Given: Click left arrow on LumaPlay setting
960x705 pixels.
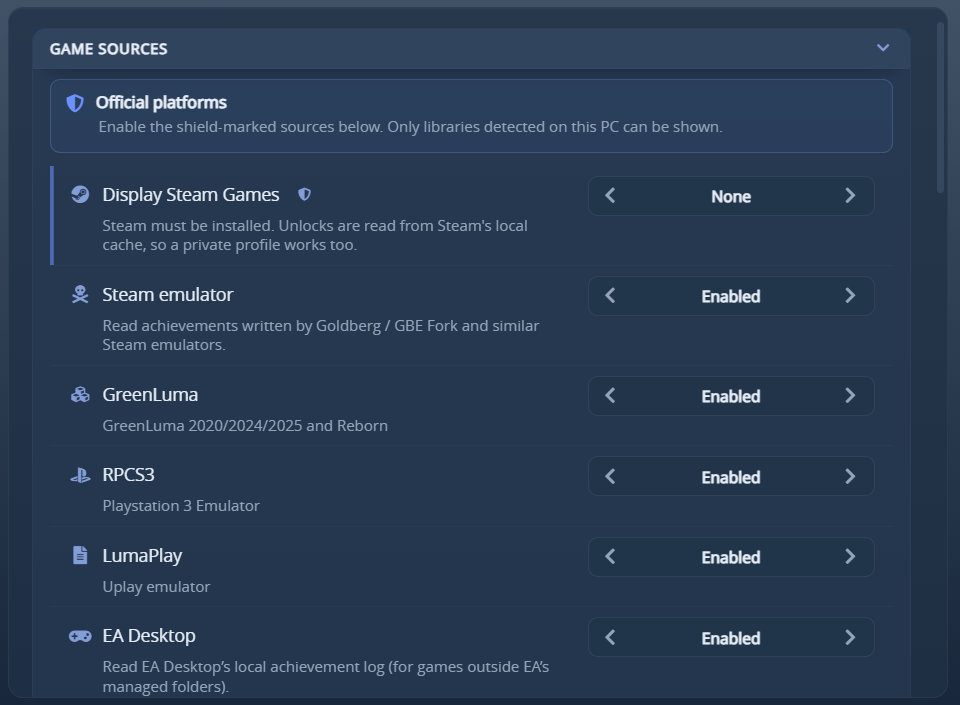Looking at the screenshot, I should pyautogui.click(x=610, y=557).
